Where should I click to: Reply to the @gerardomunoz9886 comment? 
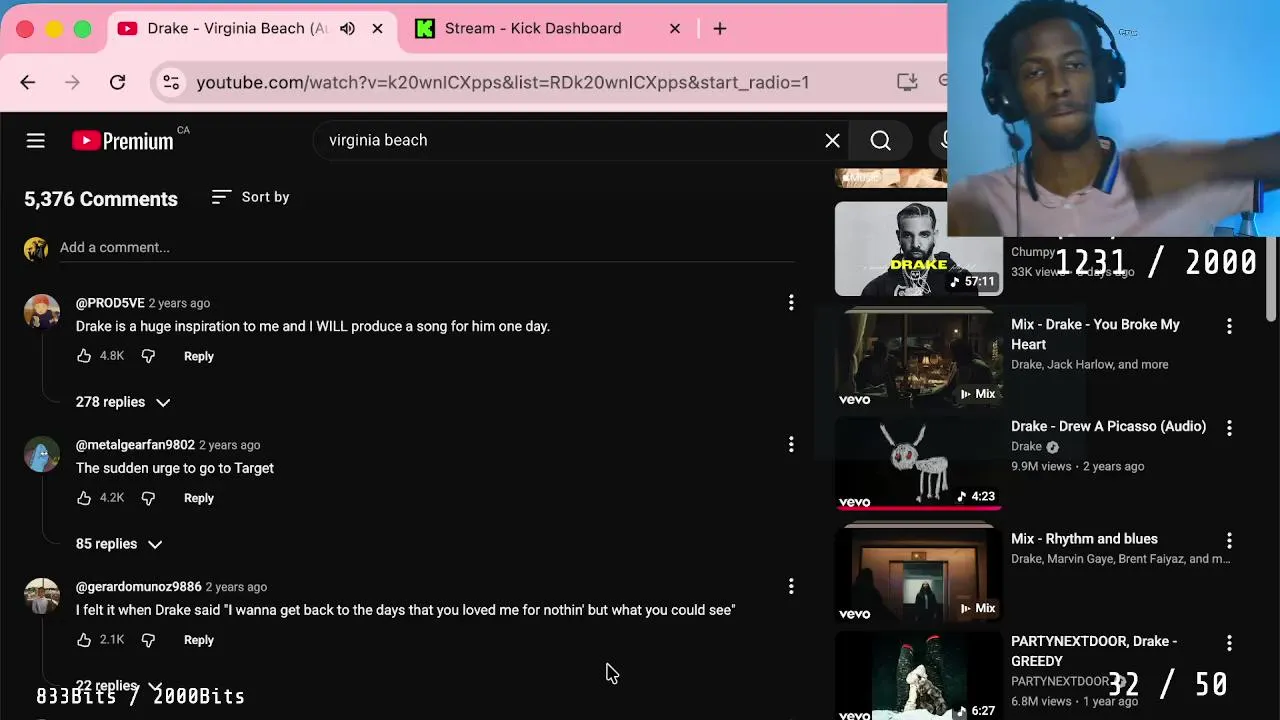tap(199, 640)
